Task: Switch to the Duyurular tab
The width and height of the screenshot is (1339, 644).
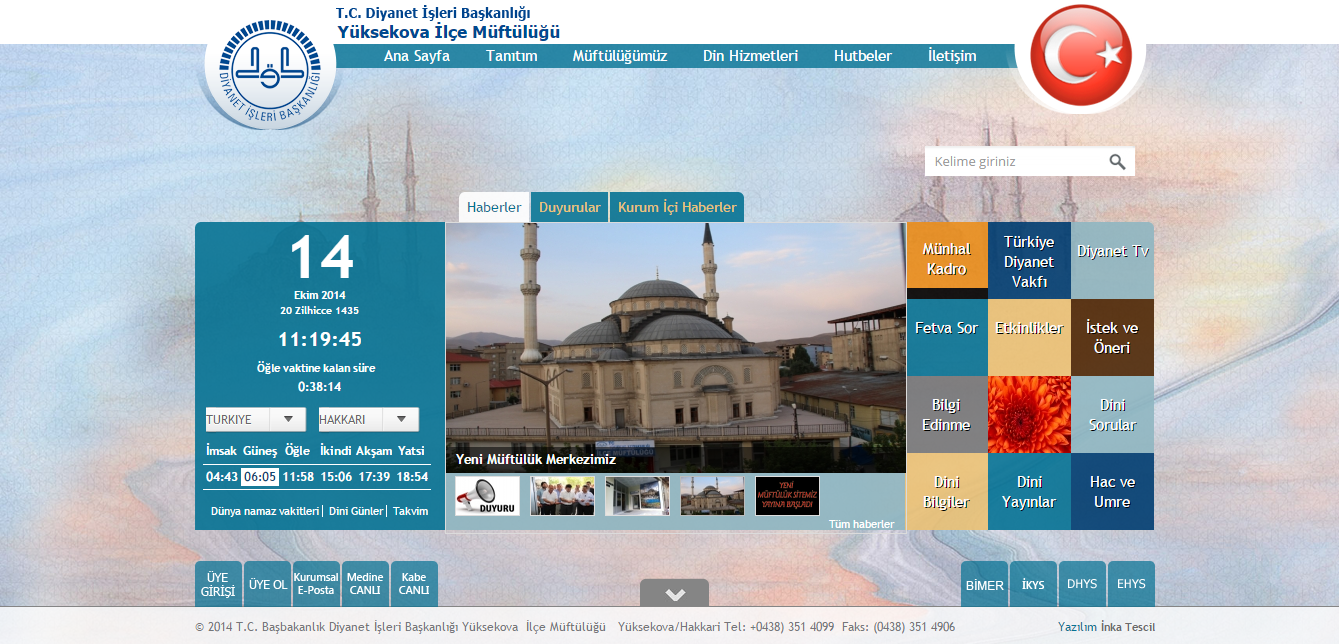Action: click(569, 208)
